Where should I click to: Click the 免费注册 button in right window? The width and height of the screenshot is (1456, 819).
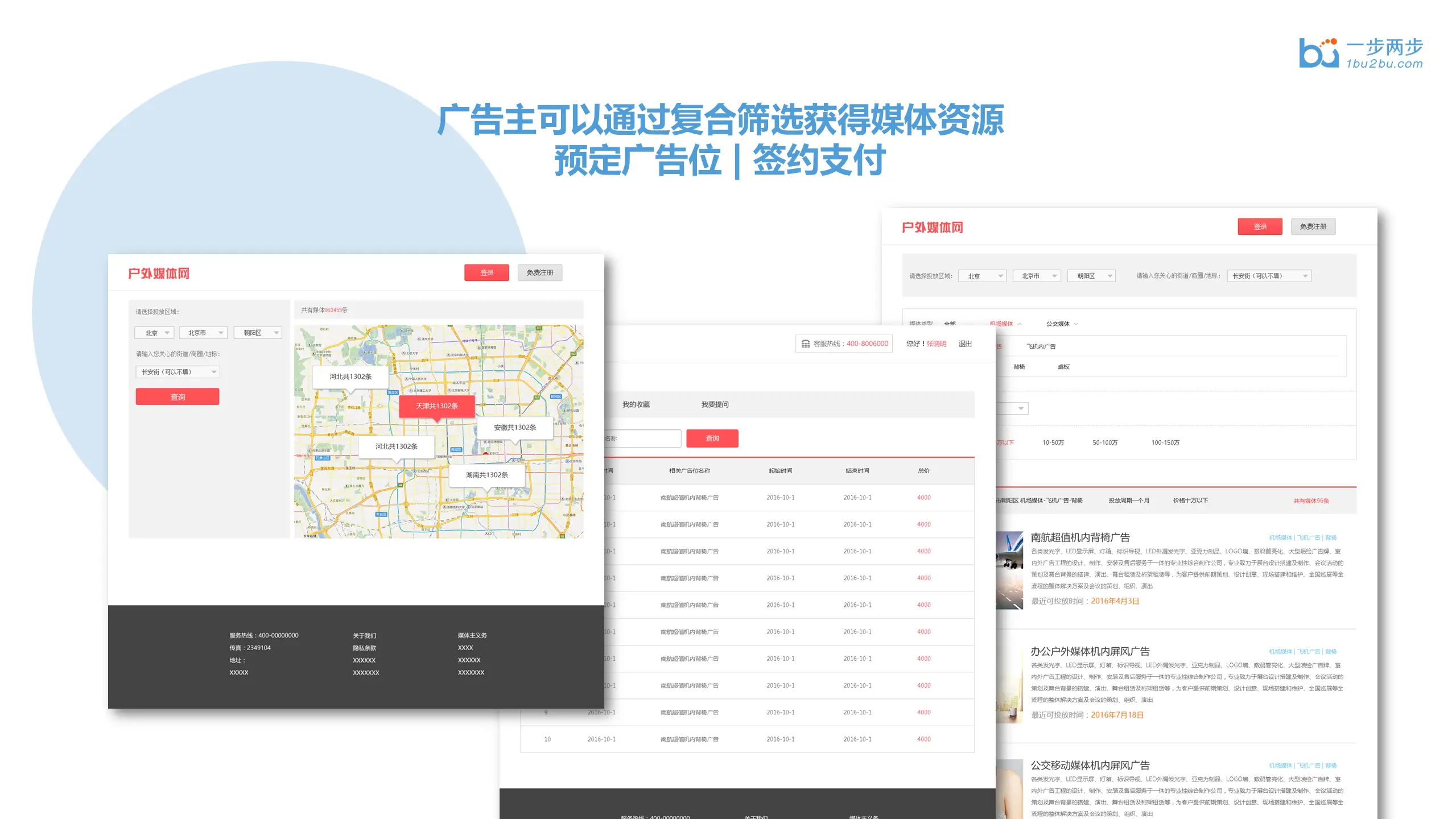[x=1313, y=226]
